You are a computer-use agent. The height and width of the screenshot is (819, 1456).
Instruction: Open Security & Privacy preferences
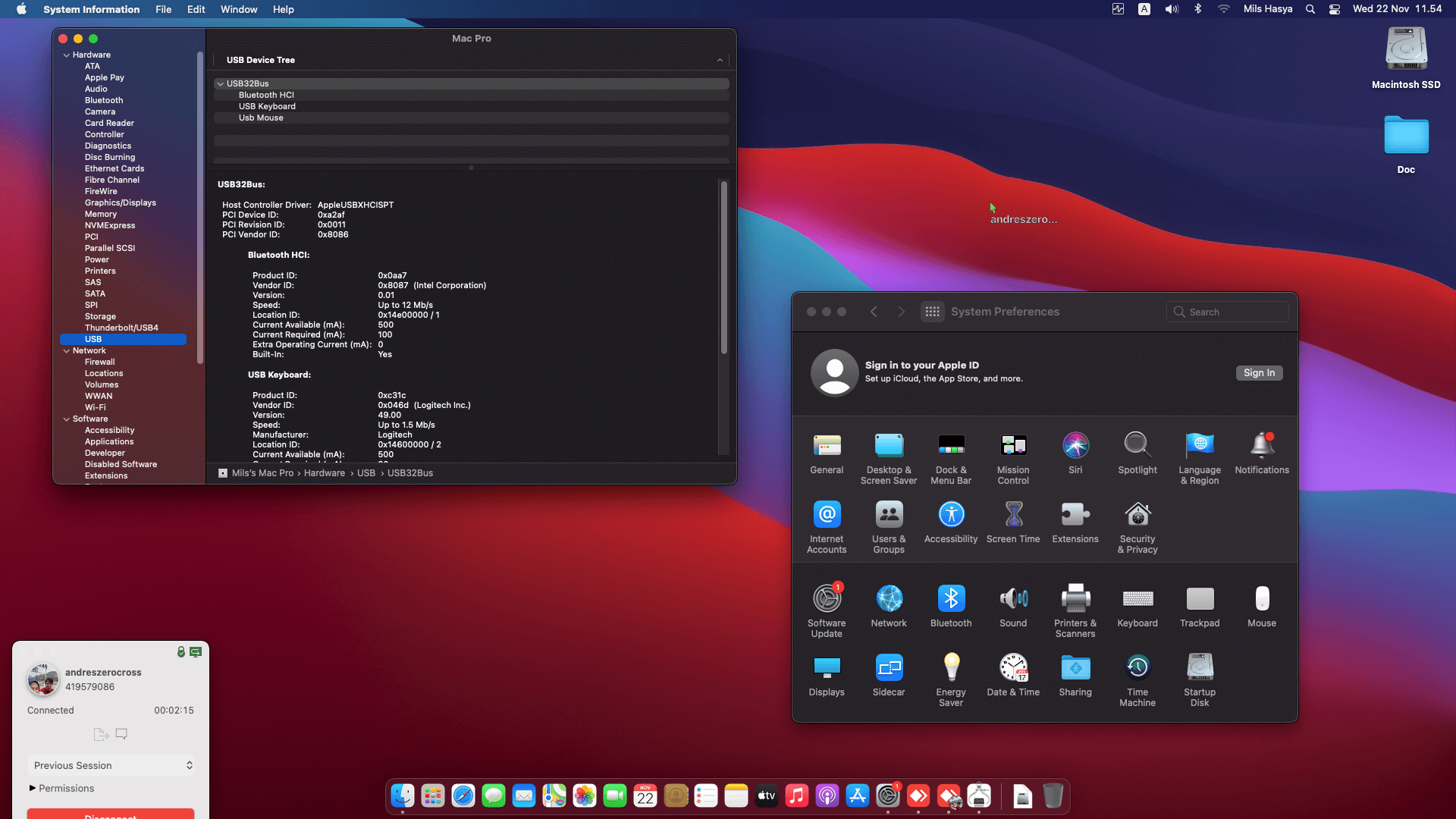pyautogui.click(x=1137, y=528)
